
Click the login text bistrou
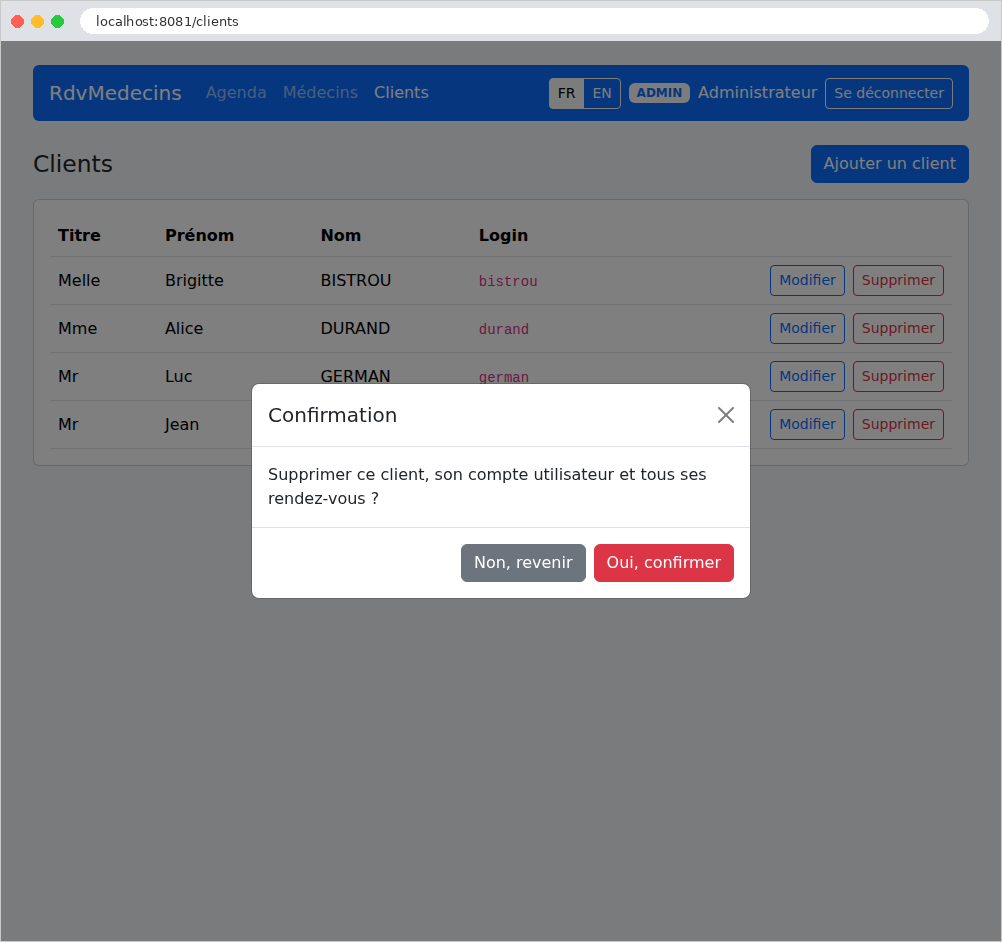point(508,281)
